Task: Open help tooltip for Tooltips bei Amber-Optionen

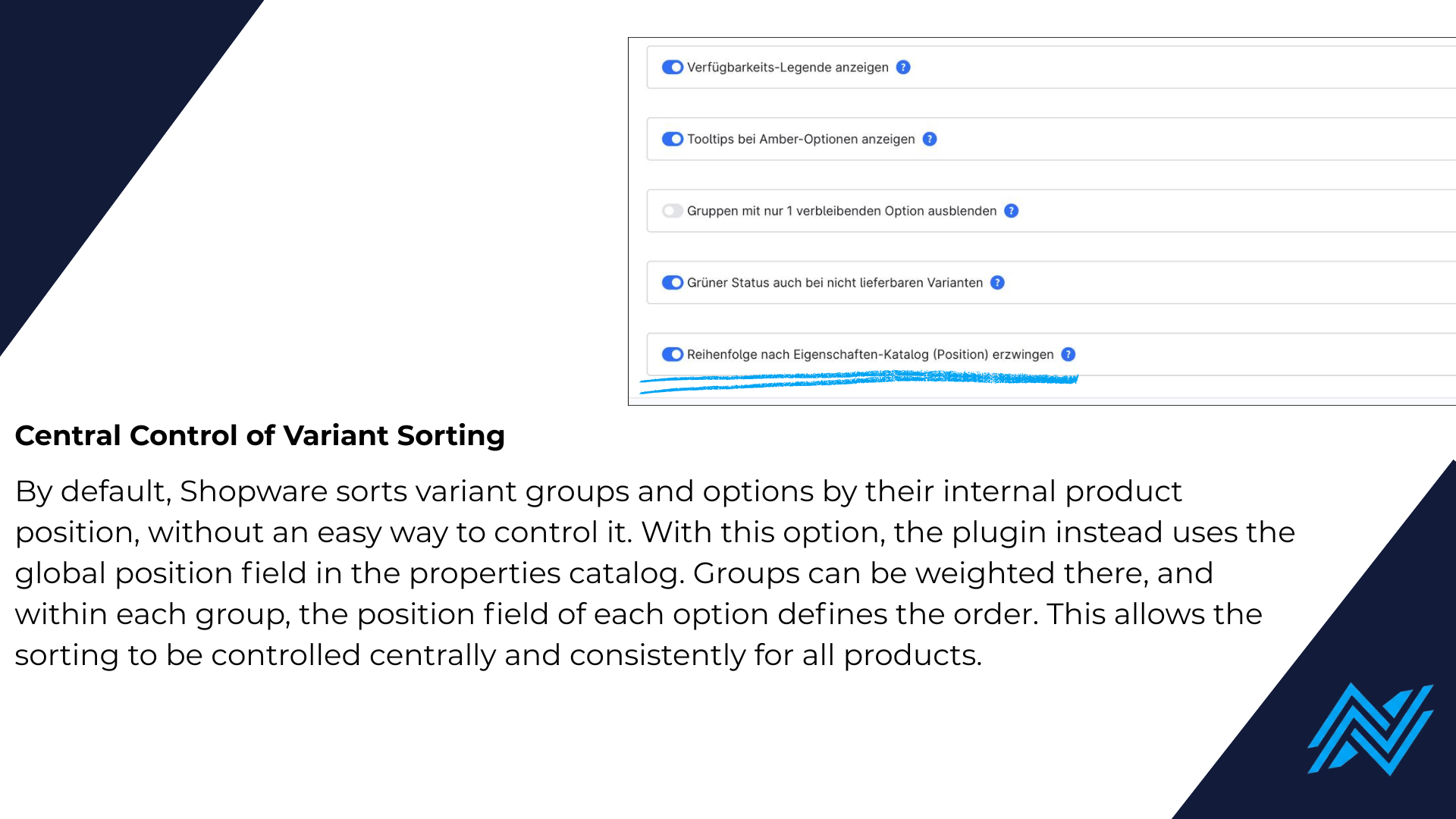Action: [x=930, y=140]
